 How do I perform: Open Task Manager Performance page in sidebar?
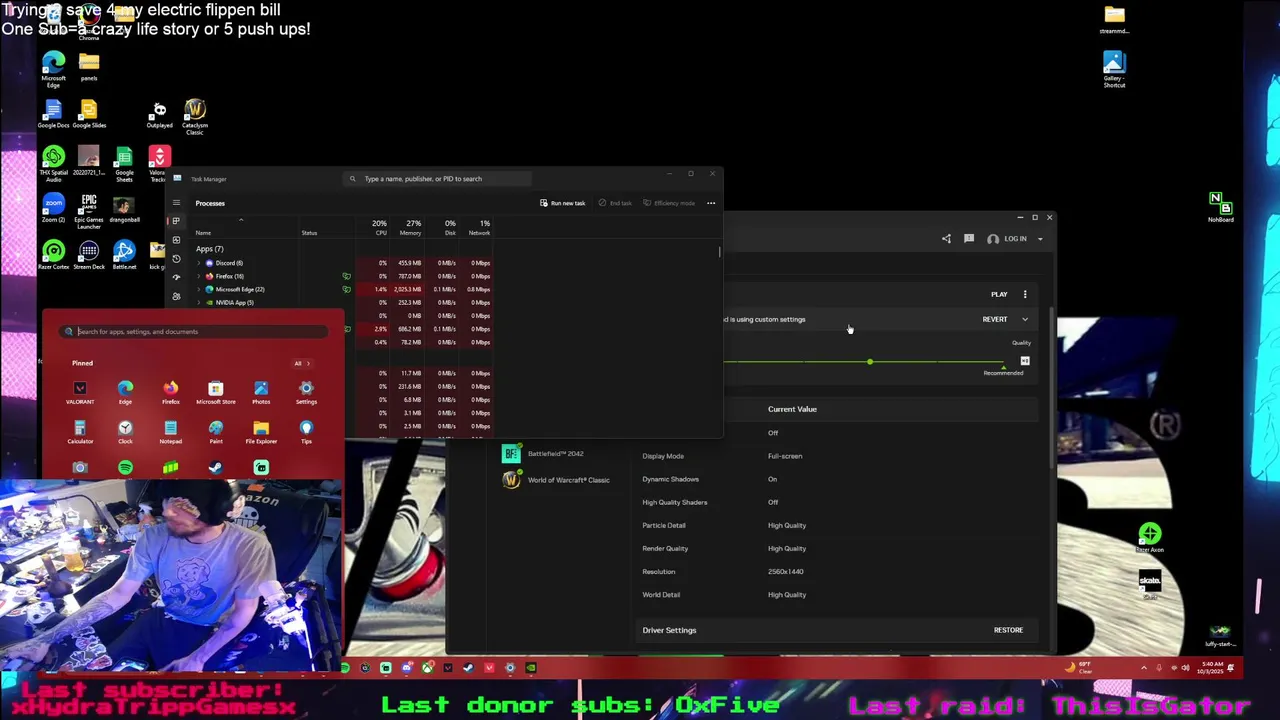176,239
